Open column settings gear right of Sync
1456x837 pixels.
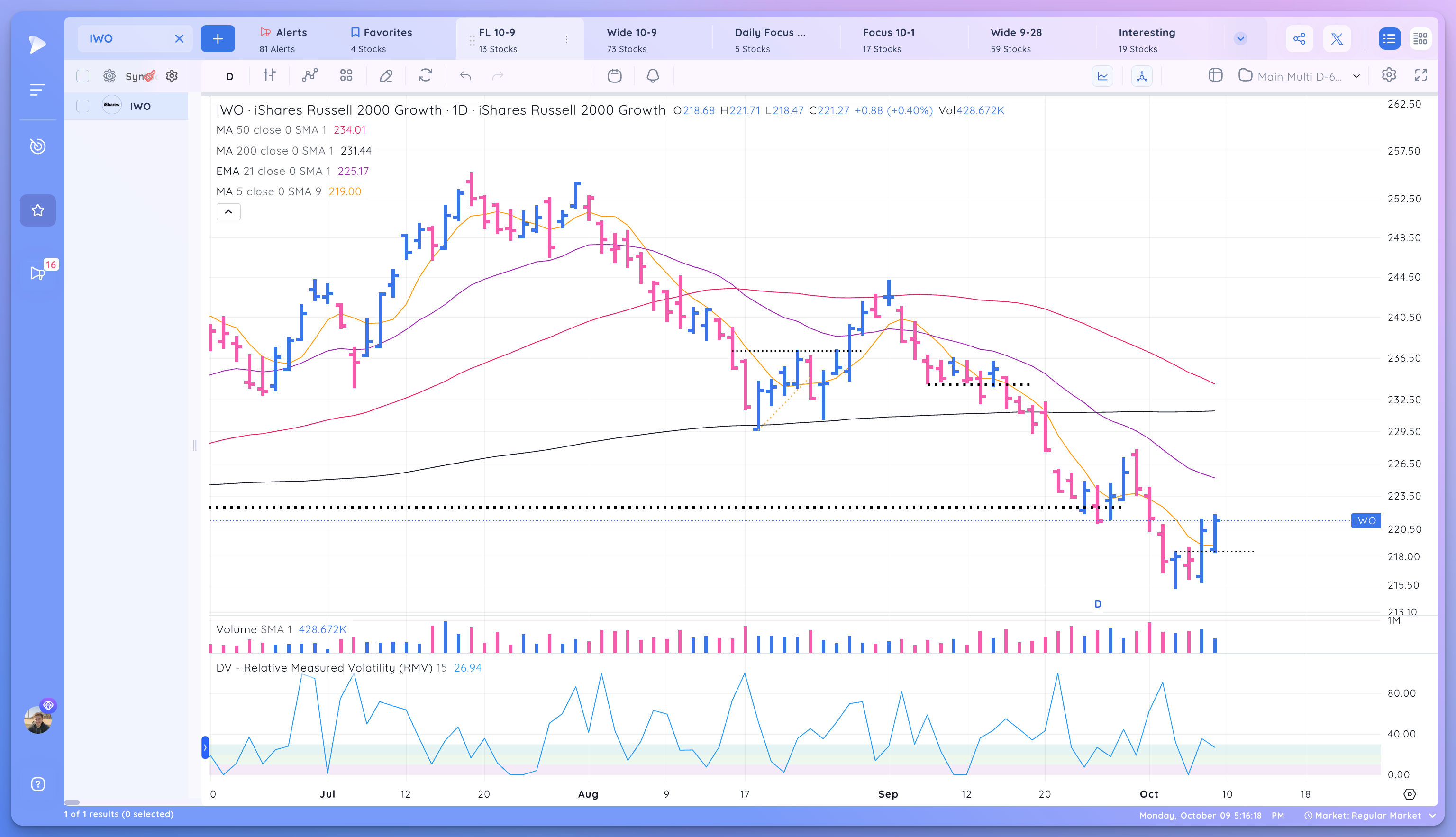coord(172,76)
